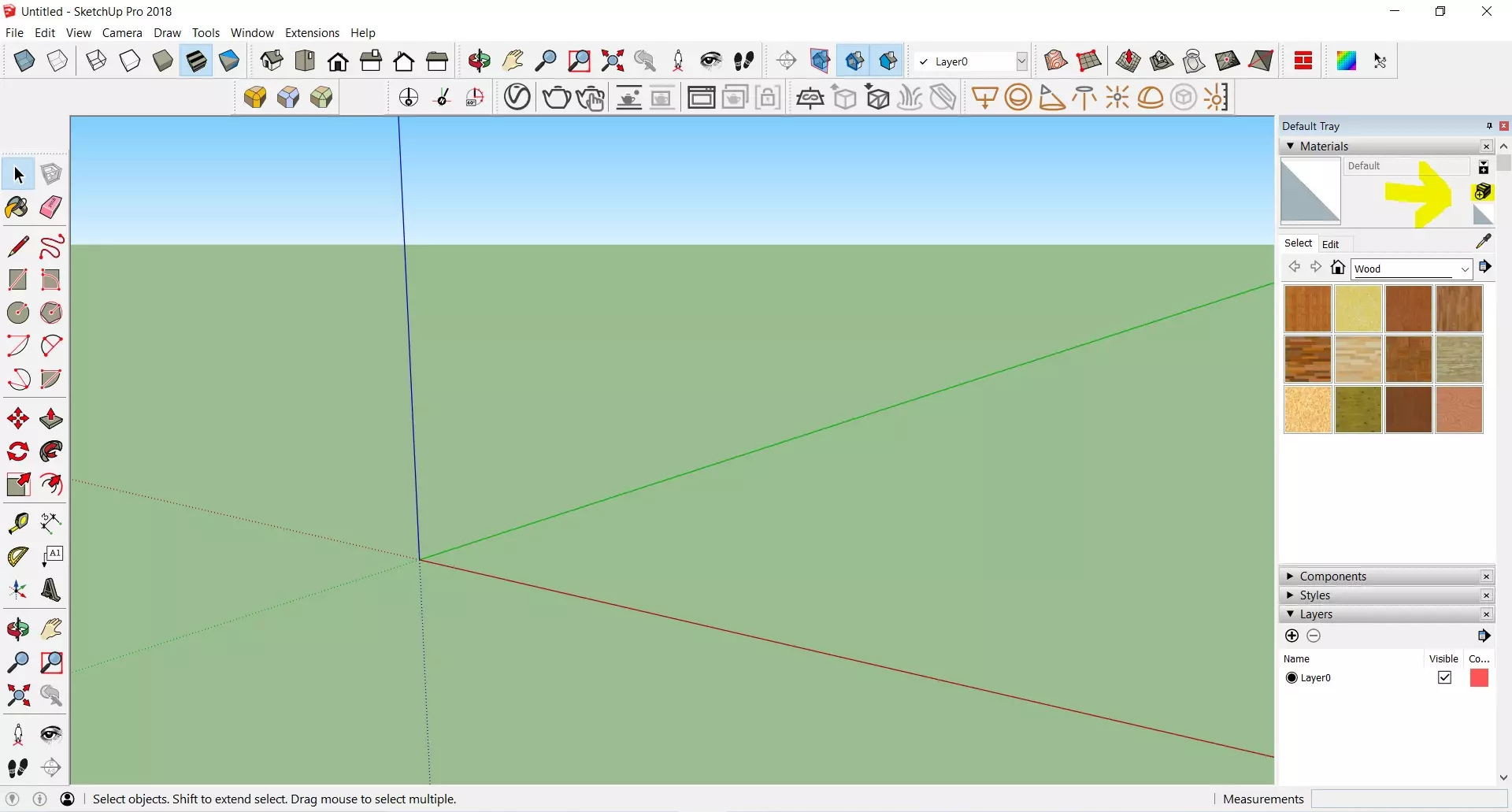The image size is (1512, 812).
Task: Click Layer0's red color swatch
Action: point(1480,677)
